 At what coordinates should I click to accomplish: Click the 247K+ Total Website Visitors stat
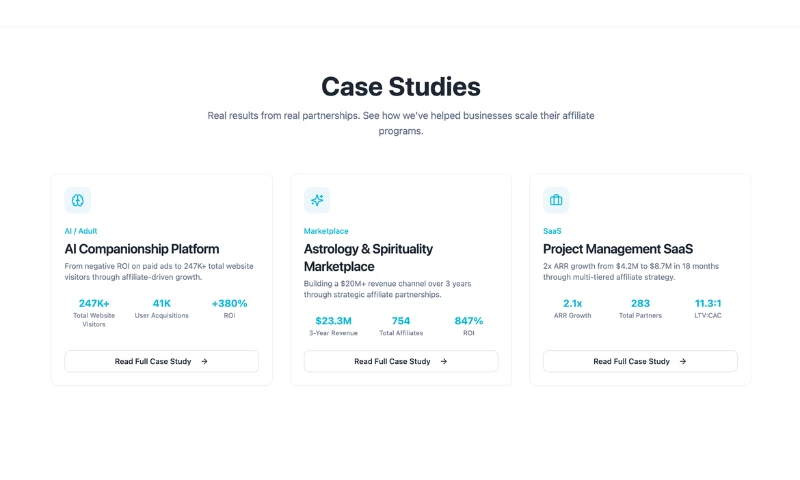point(94,312)
